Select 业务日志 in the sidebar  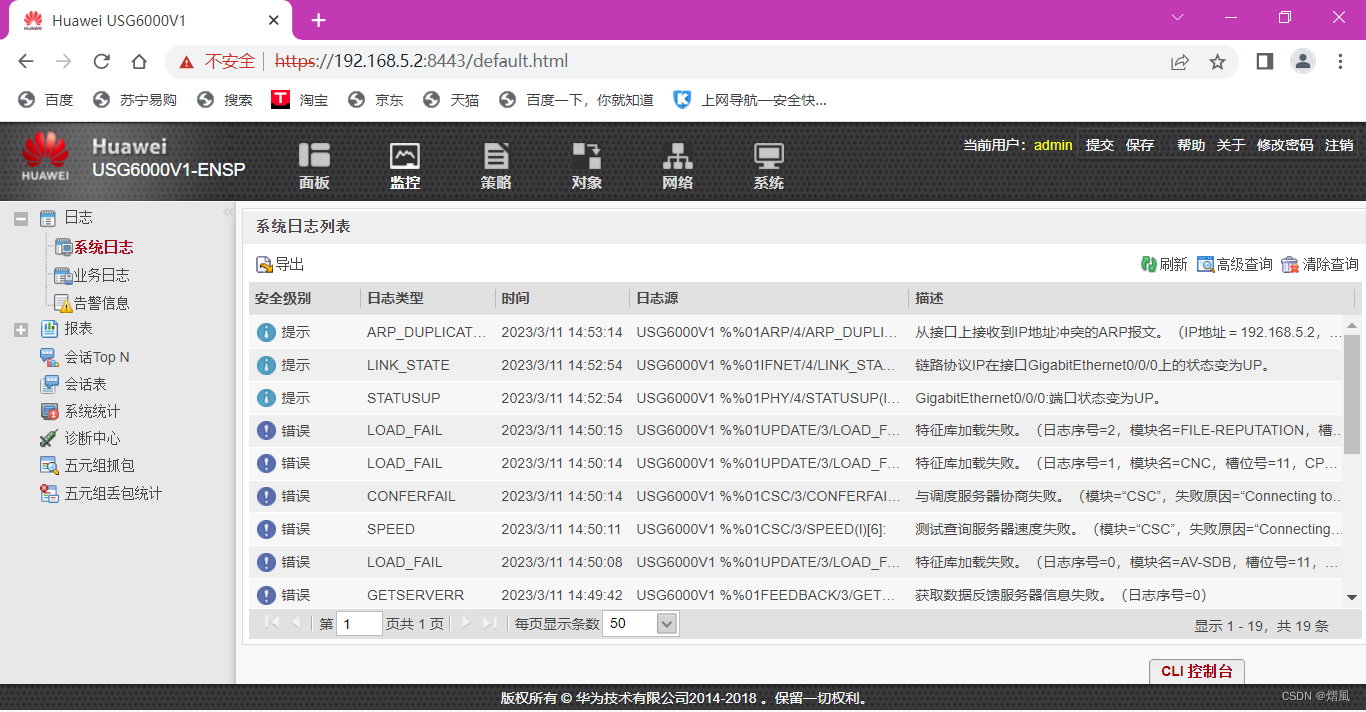(101, 275)
